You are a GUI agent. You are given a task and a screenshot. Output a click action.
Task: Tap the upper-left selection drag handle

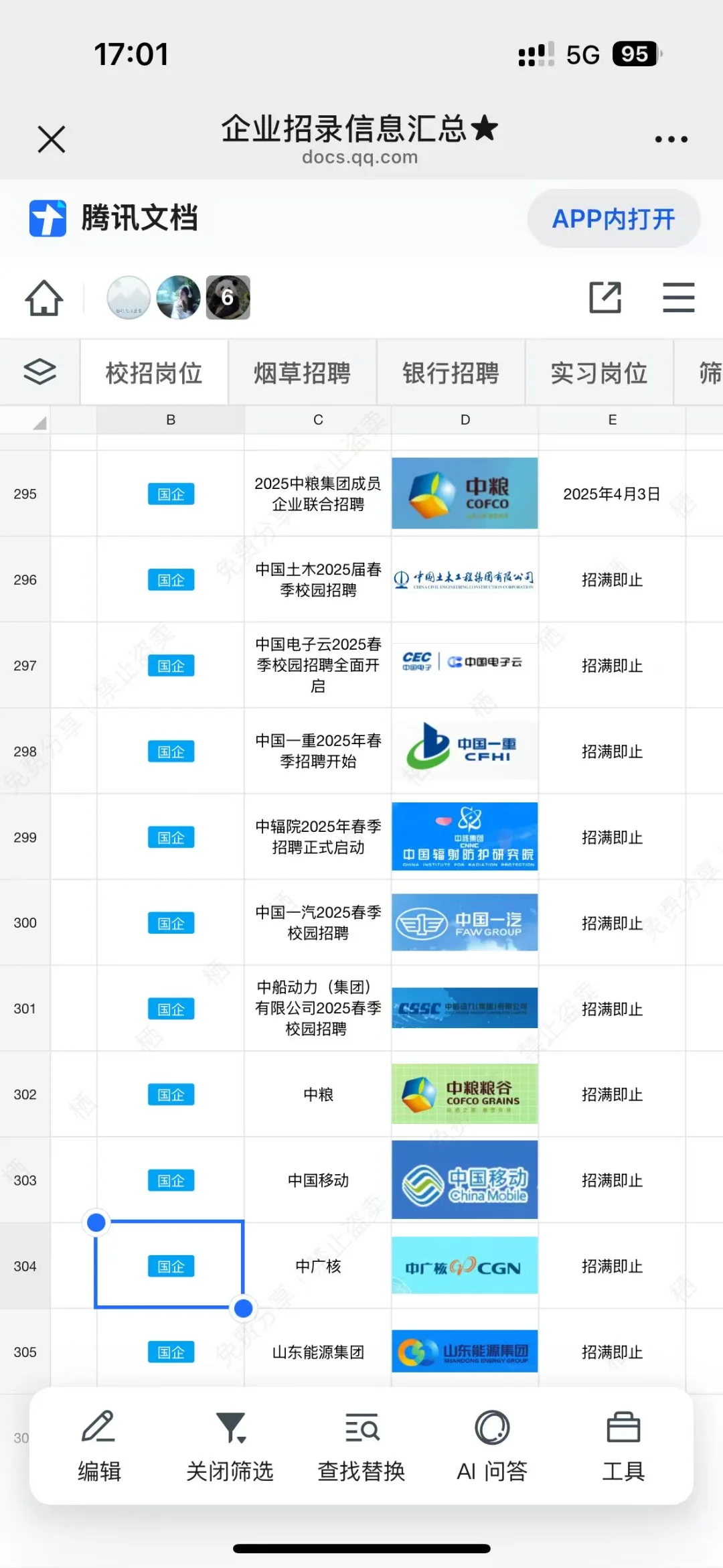96,1222
